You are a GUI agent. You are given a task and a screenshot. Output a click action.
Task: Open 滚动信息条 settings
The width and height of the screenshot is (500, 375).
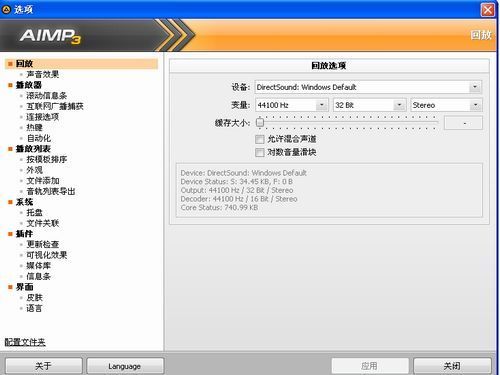(x=47, y=96)
